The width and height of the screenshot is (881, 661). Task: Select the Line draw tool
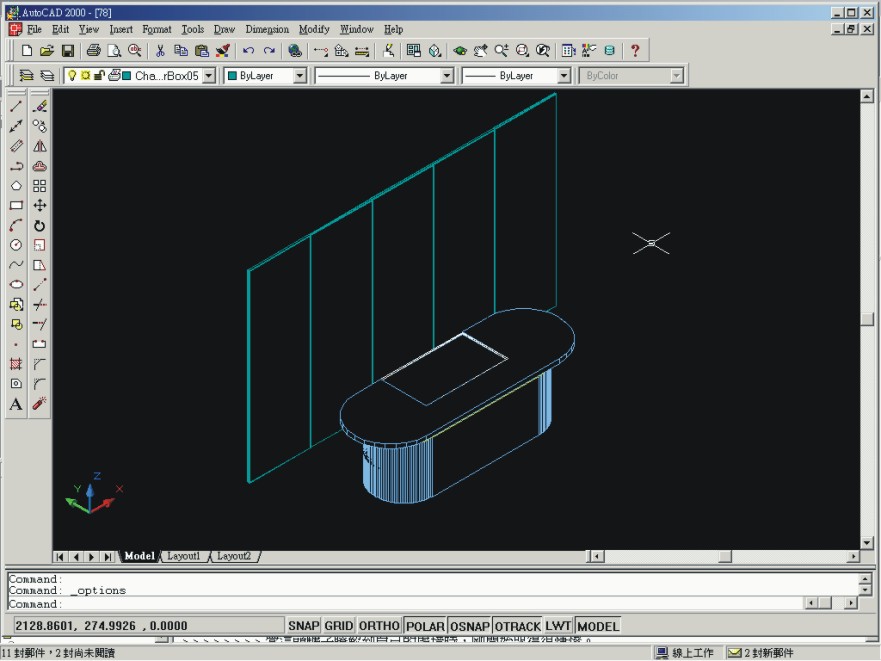16,106
